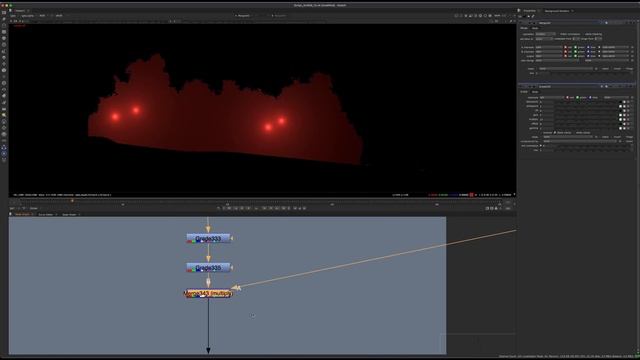
Task: Open the color picker for Grade offset
Action: pyautogui.click(x=624, y=124)
